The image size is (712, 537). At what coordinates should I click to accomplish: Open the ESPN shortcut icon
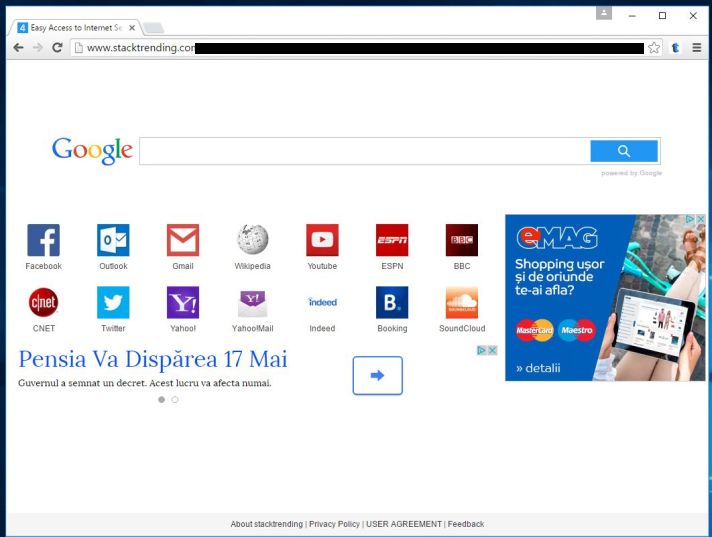tap(392, 240)
